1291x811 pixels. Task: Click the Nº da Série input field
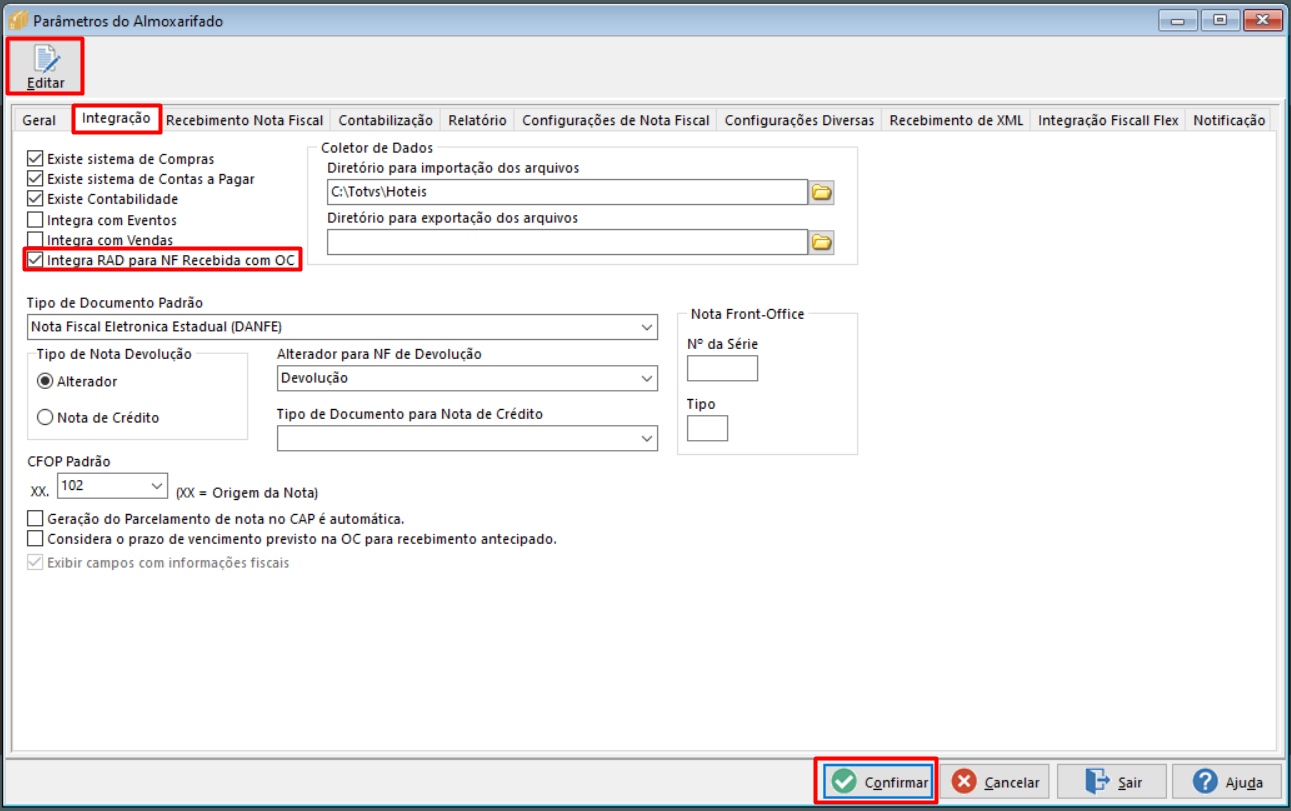(722, 368)
